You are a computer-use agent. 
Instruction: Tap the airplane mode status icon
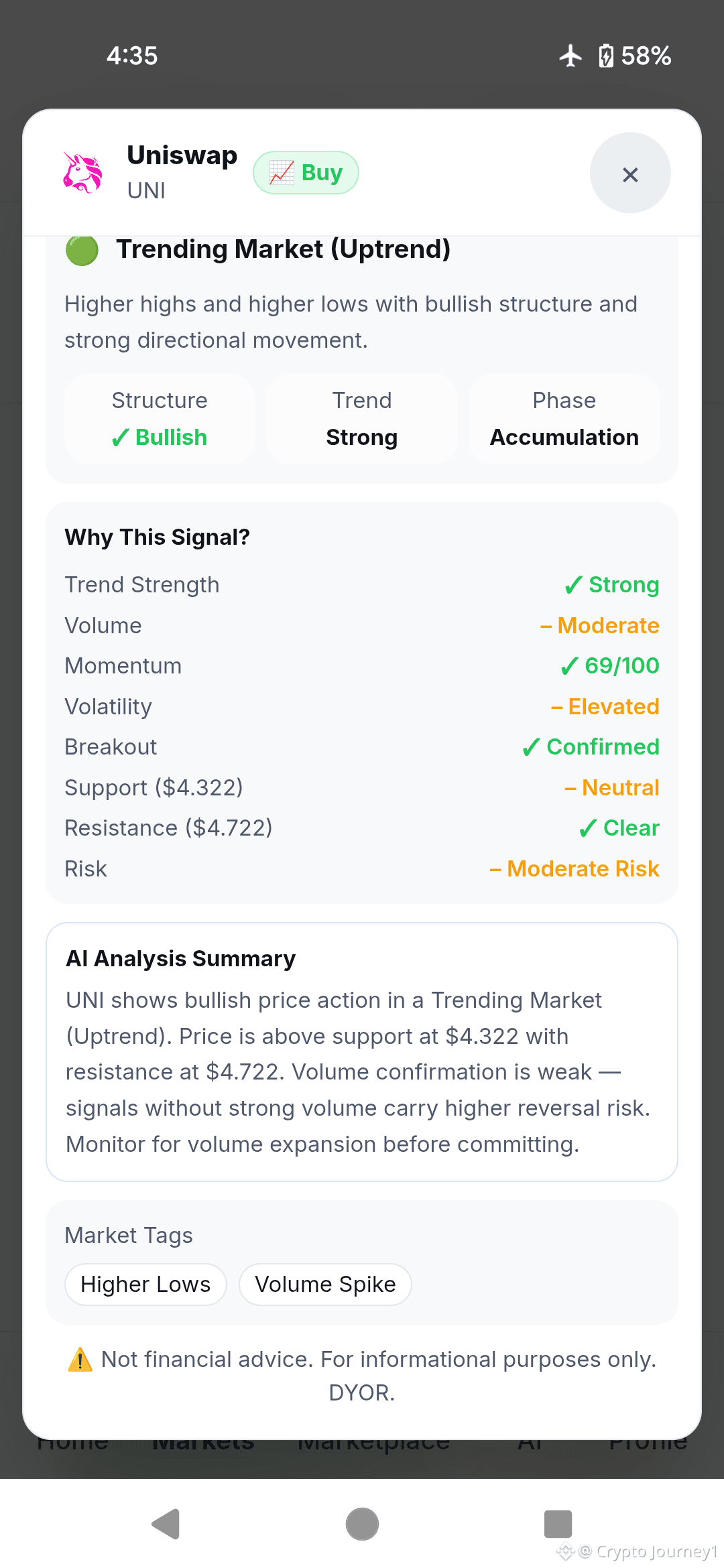click(x=570, y=56)
